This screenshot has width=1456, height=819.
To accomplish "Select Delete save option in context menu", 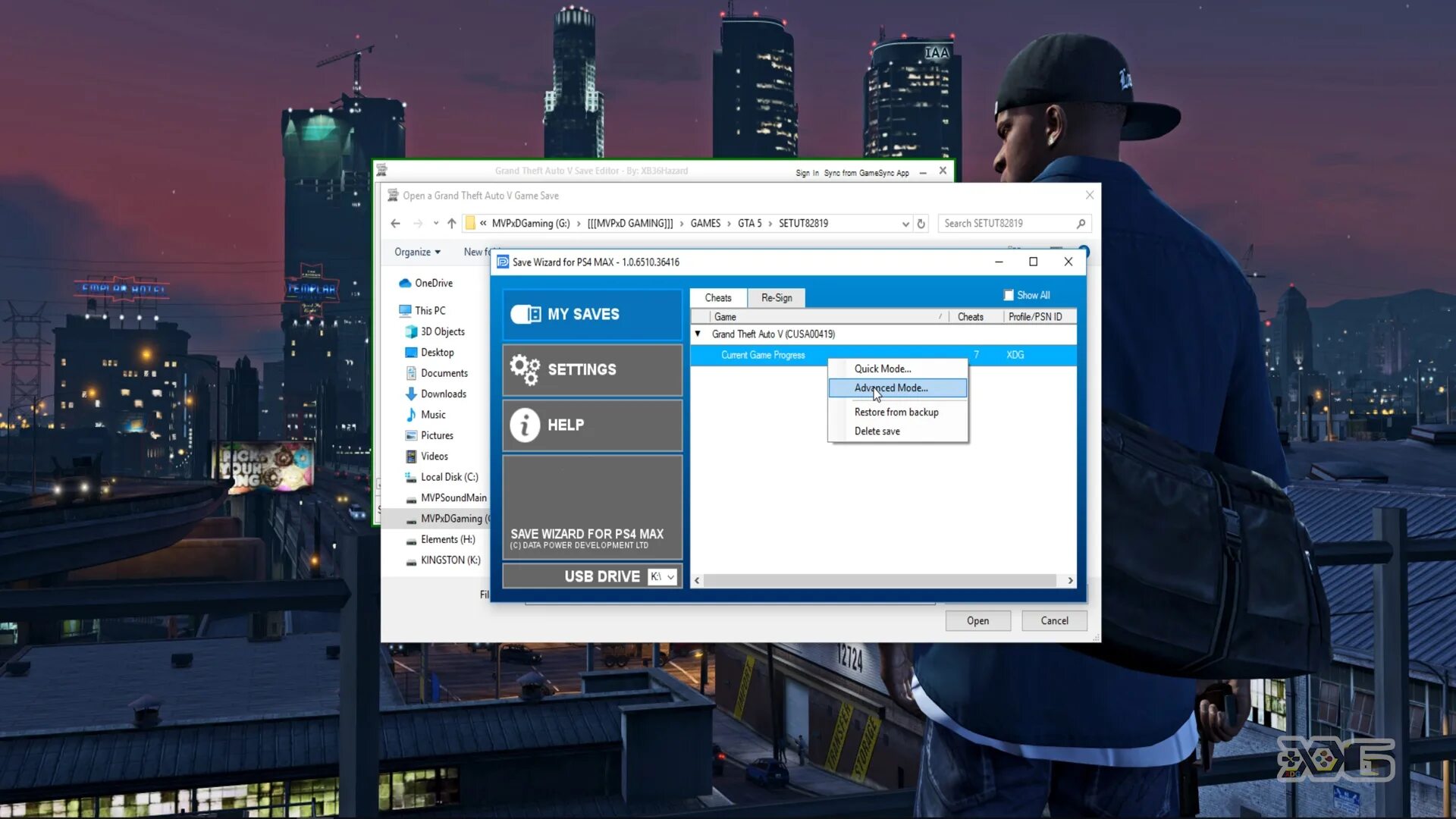I will tap(877, 430).
